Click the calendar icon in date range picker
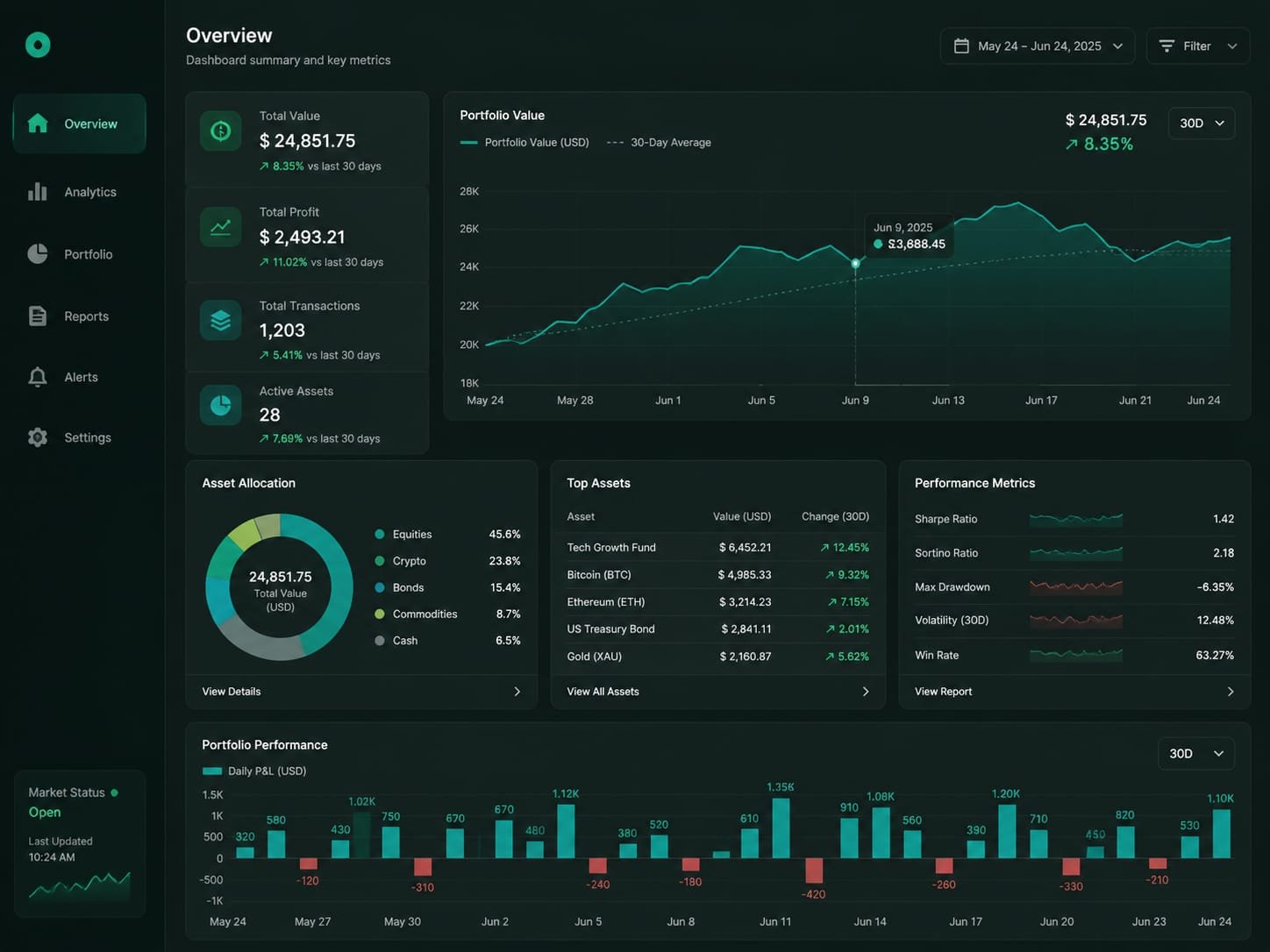The image size is (1270, 952). coord(961,46)
